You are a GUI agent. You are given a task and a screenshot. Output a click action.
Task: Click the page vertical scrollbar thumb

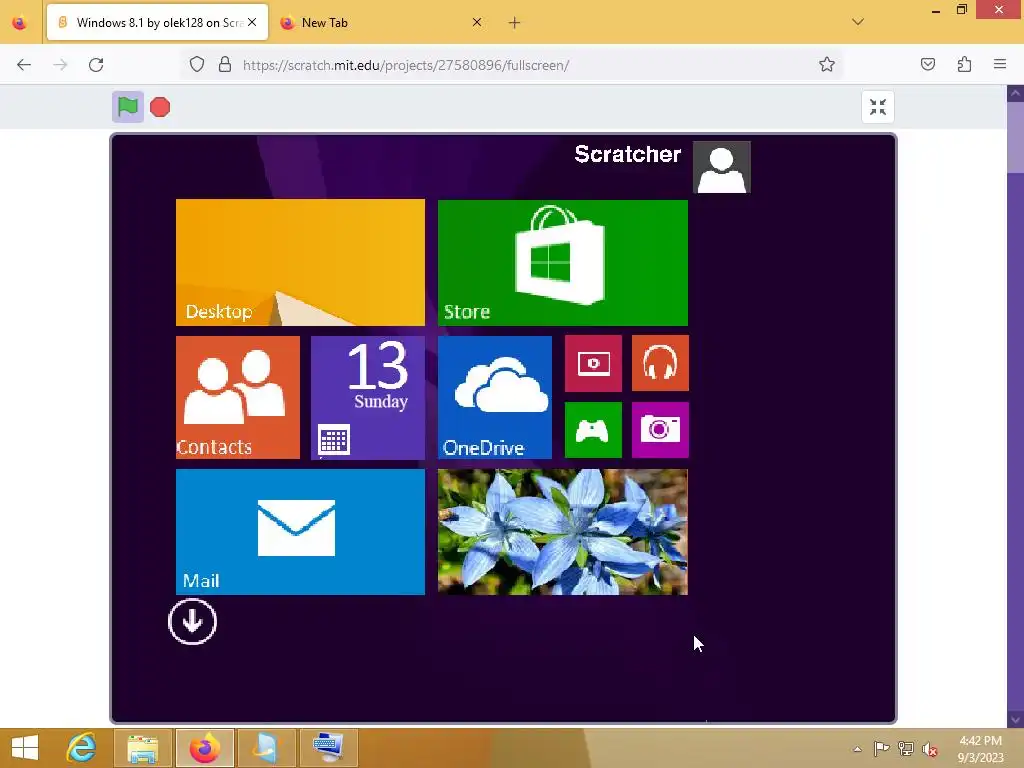pos(1016,137)
